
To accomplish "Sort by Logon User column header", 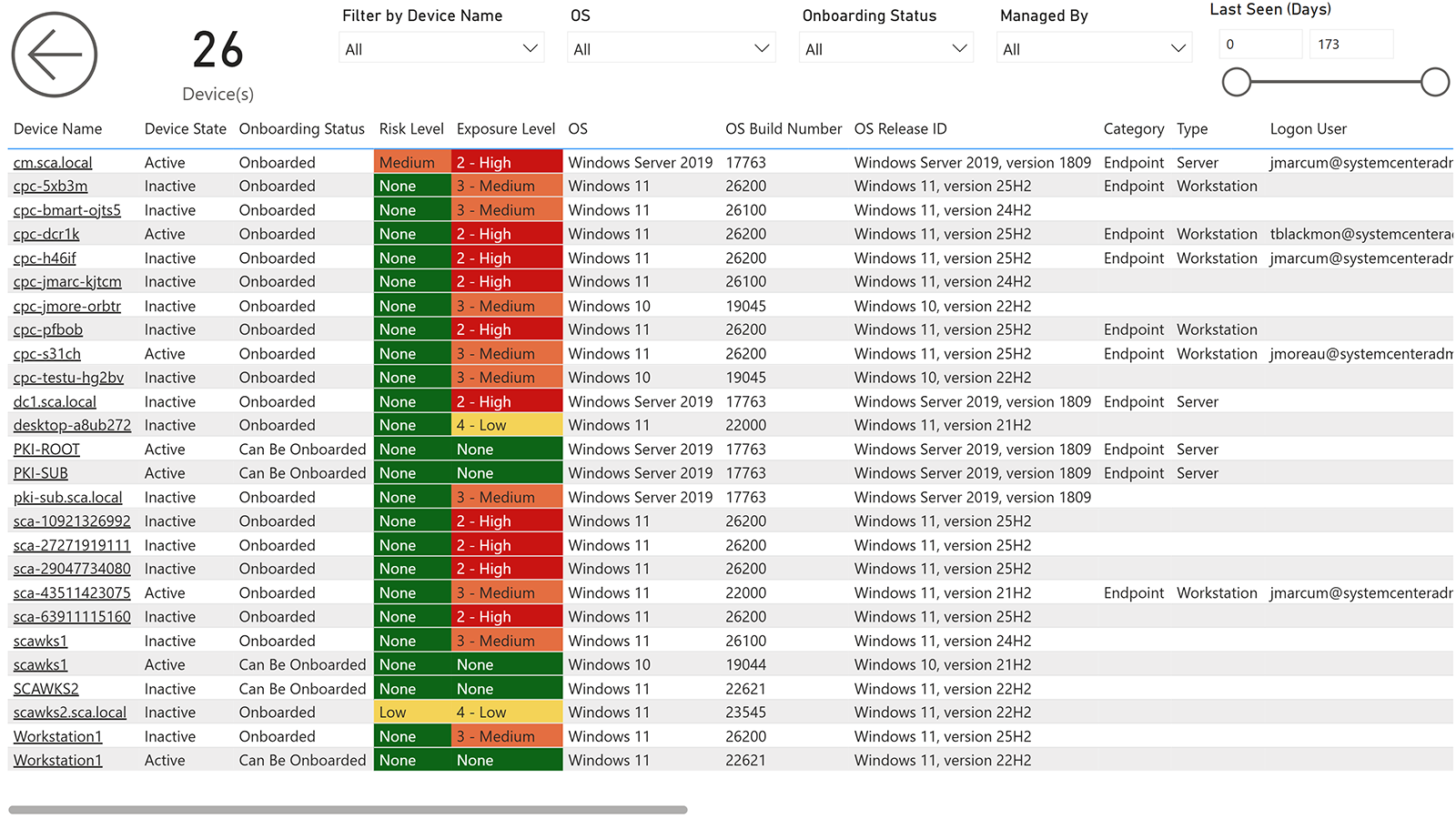I will [1309, 129].
